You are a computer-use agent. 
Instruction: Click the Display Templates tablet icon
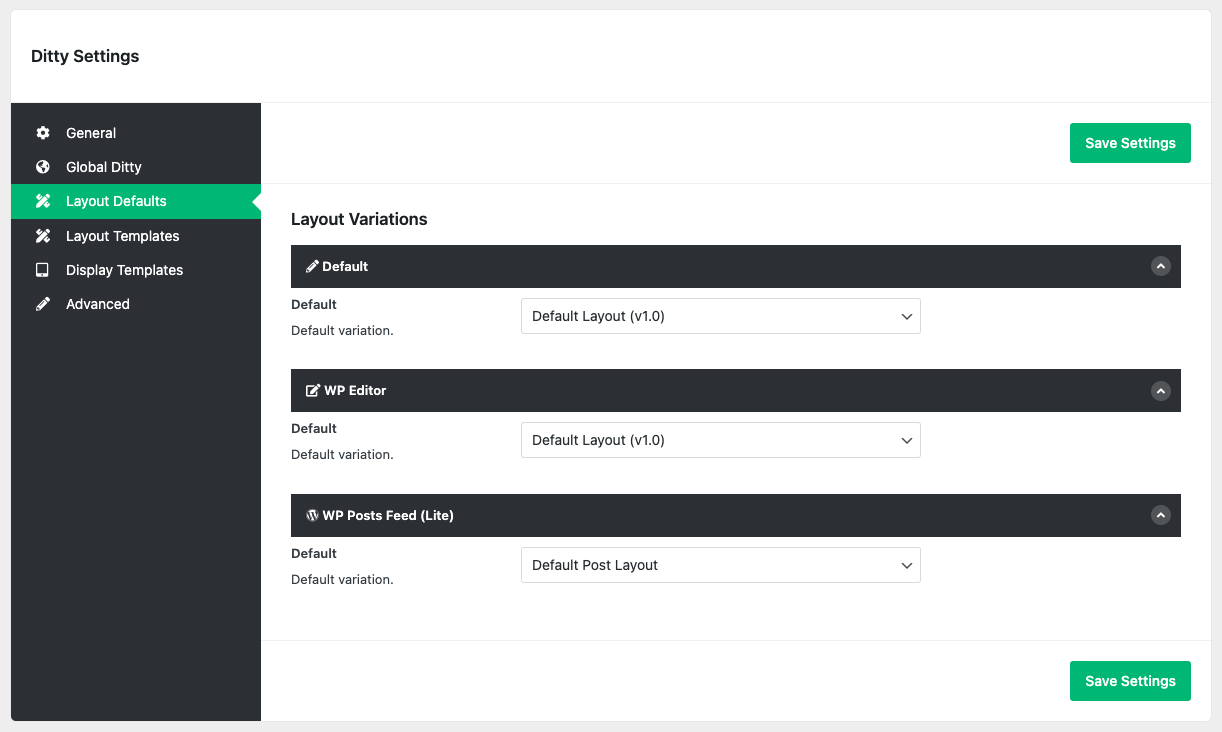point(43,270)
